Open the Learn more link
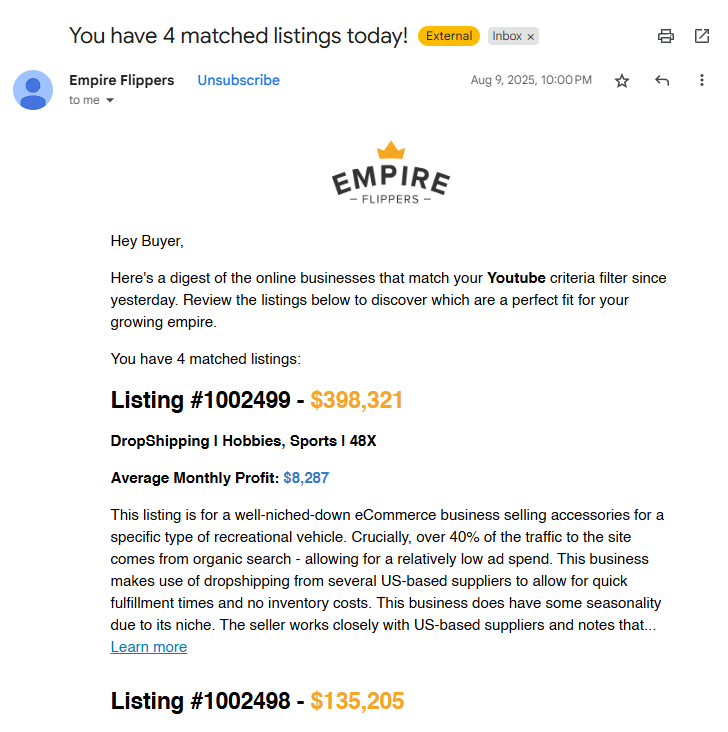This screenshot has height=732, width=728. [149, 647]
